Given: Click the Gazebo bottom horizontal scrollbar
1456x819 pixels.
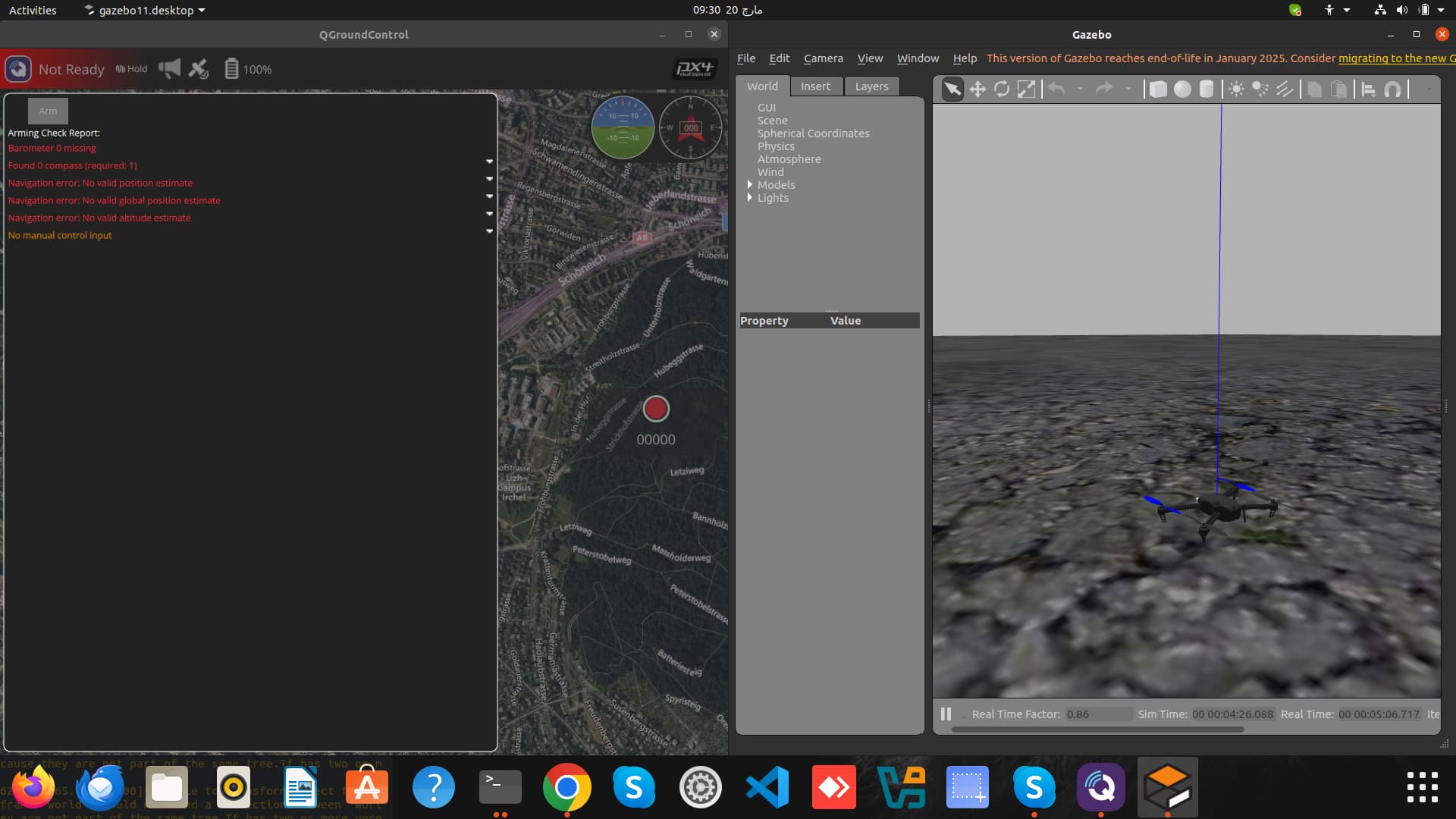Looking at the screenshot, I should coord(1097,730).
